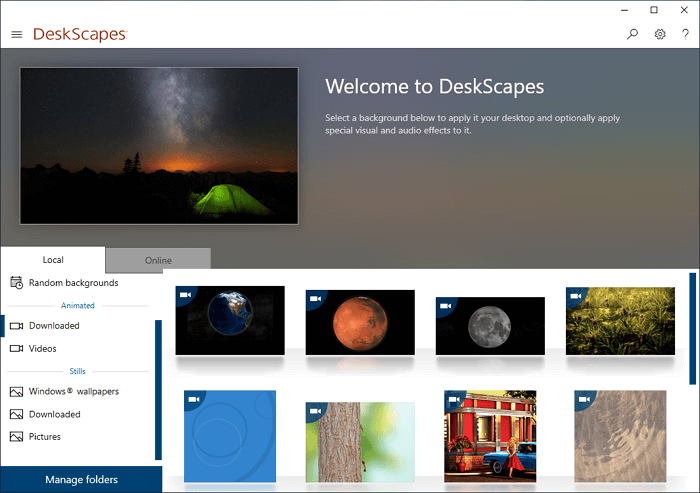This screenshot has height=493, width=700.
Task: Switch to the Online tab
Action: (x=158, y=260)
